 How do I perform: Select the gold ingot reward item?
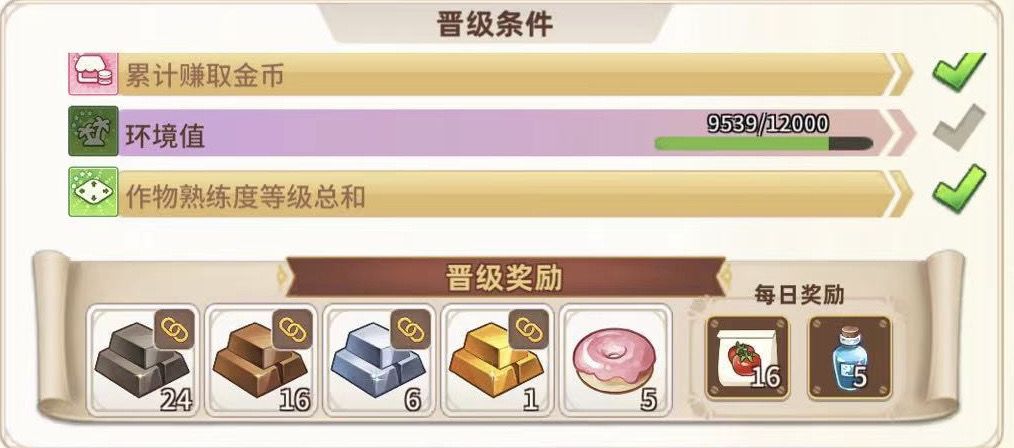(x=497, y=361)
